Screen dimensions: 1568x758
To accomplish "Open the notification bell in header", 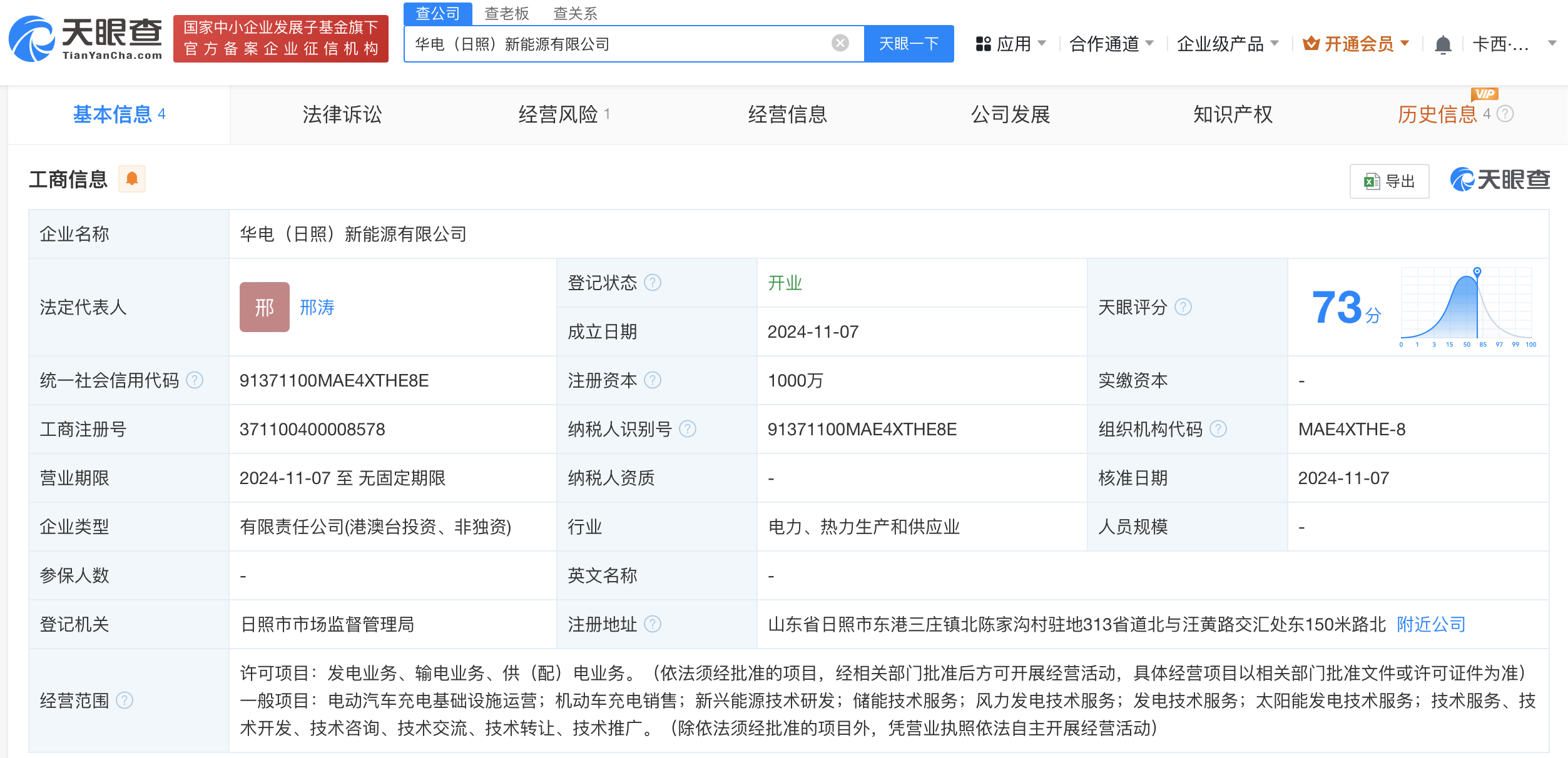I will click(1443, 44).
